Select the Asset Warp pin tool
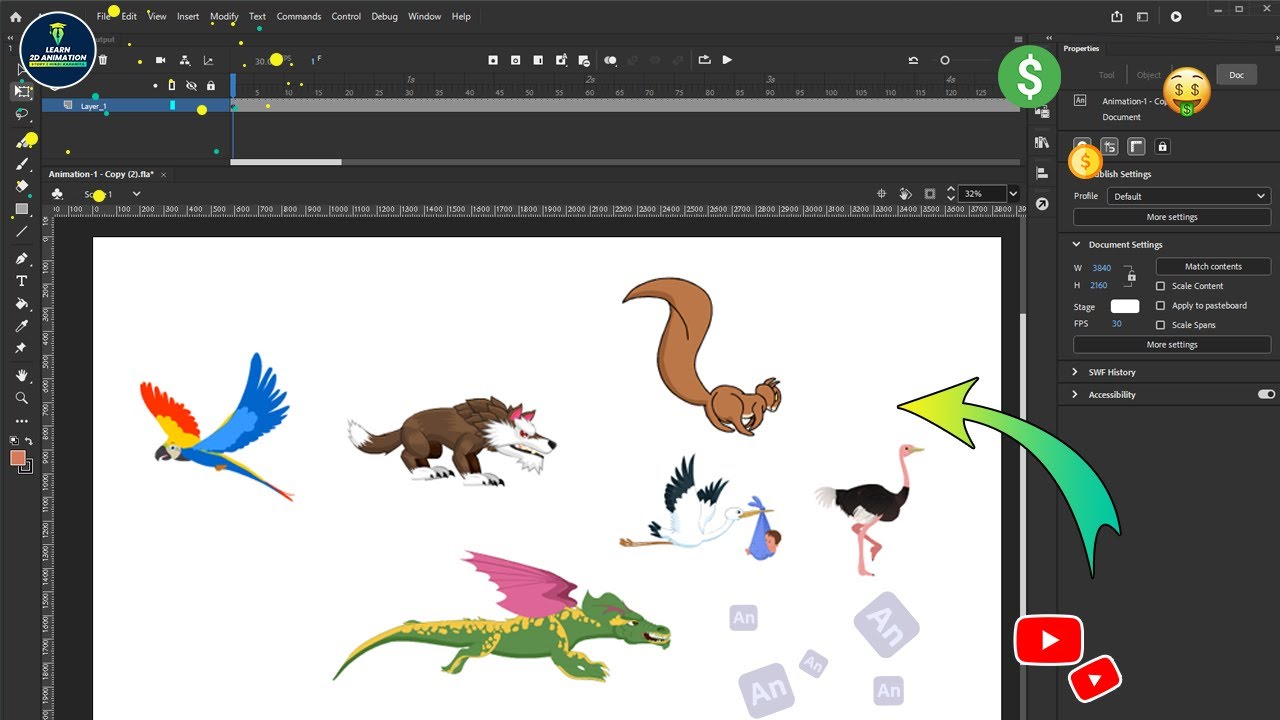1280x720 pixels. [x=22, y=348]
